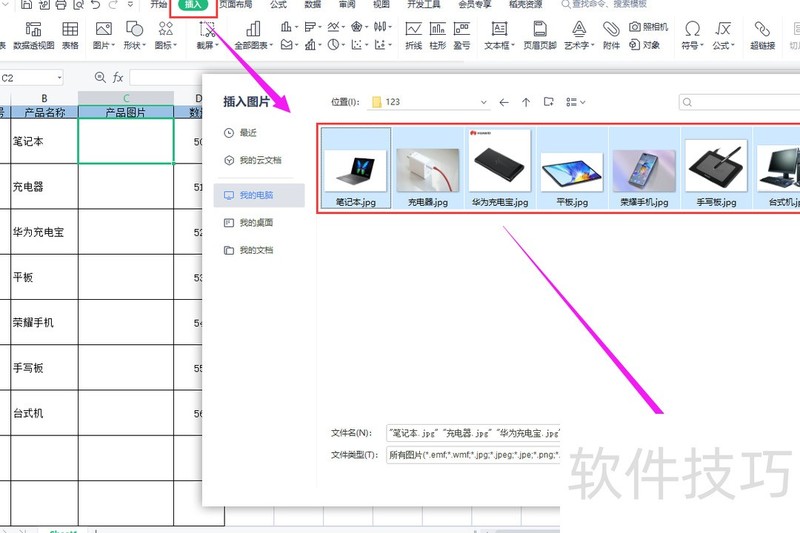Click the 艺术字 WordArt icon

coord(577,35)
